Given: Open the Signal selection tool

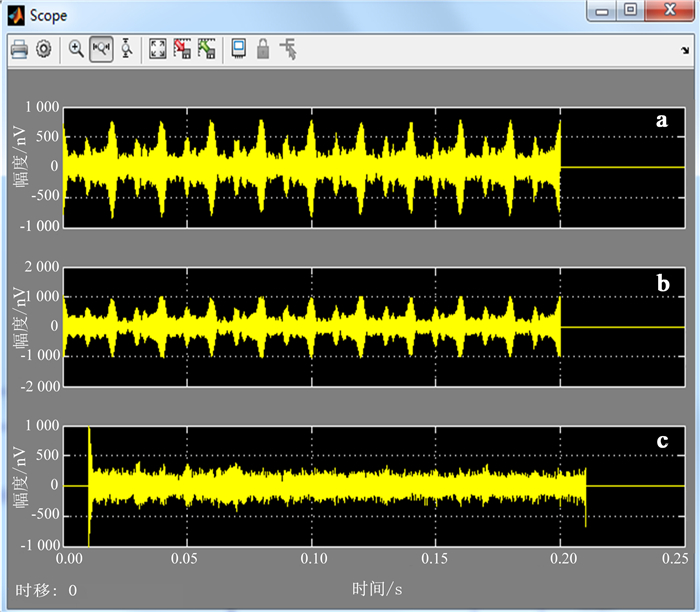Looking at the screenshot, I should (288, 48).
